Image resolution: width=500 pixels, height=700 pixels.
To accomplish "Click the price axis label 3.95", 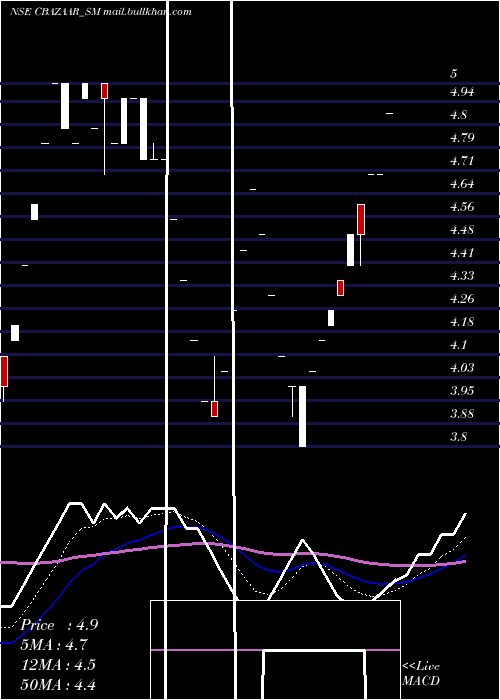I will [462, 391].
